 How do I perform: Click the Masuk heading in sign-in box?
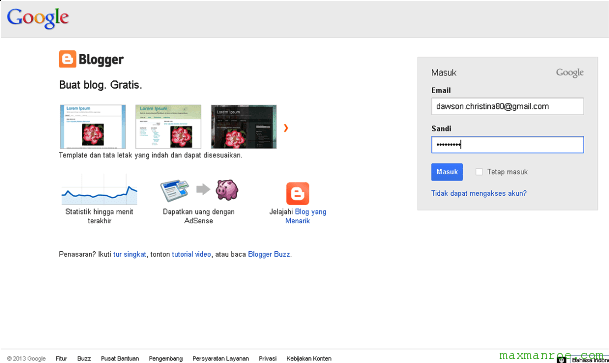tap(444, 73)
